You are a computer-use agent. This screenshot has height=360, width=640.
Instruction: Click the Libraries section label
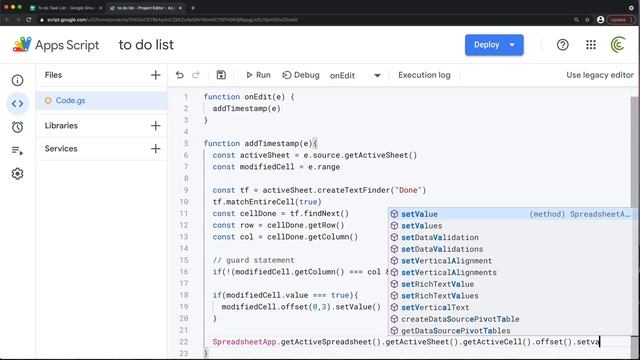[61, 126]
